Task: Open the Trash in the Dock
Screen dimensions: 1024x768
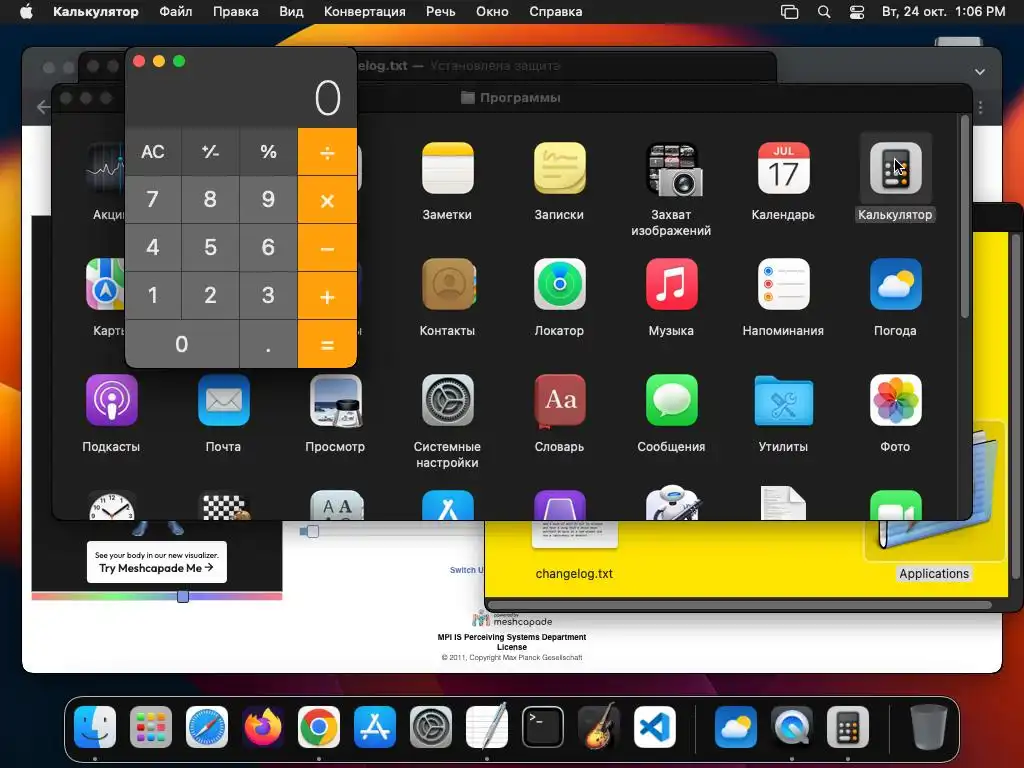Action: point(929,727)
